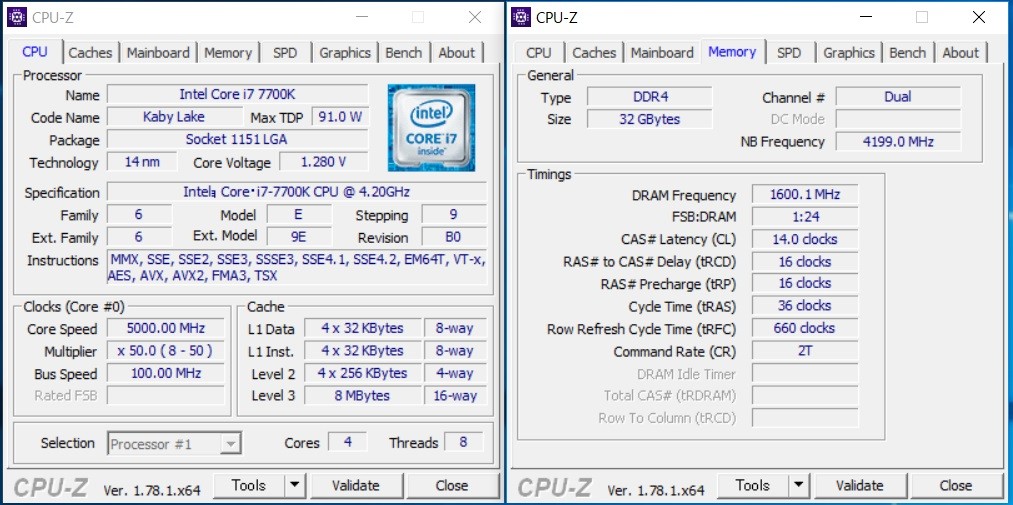
Task: Open Graphics tab in left CPU-Z window
Action: coord(345,53)
